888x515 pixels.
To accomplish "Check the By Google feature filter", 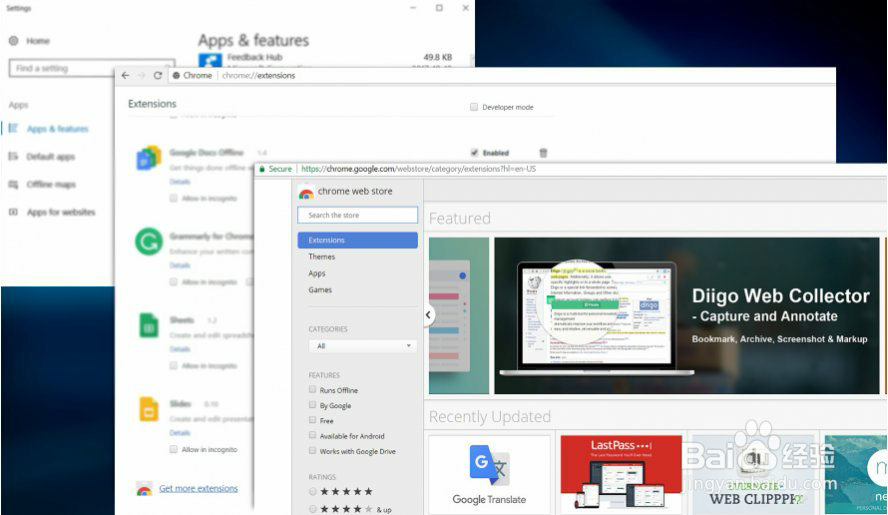I will 313,405.
